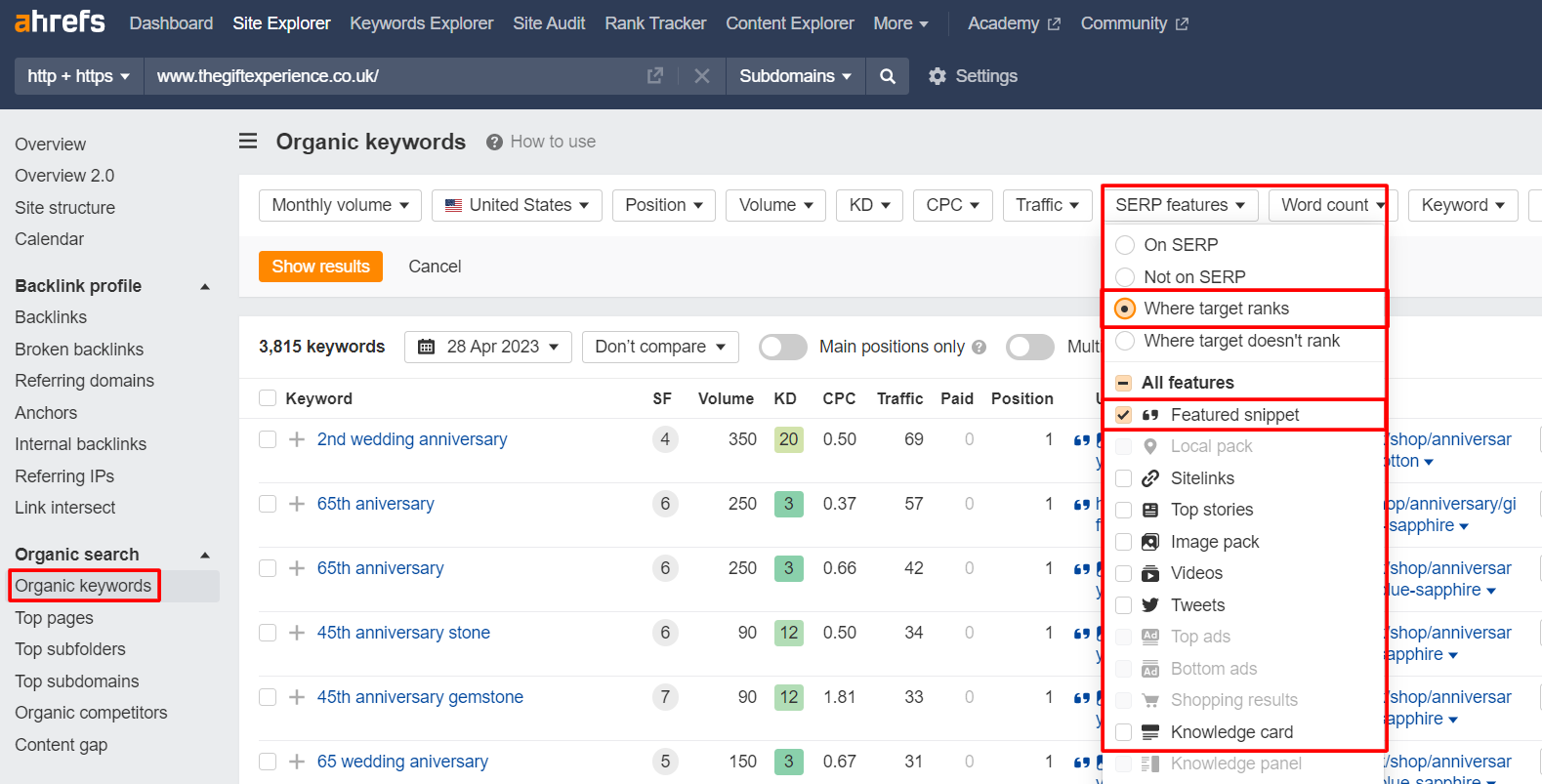
Task: Click the Tweets bird icon
Action: tap(1150, 605)
